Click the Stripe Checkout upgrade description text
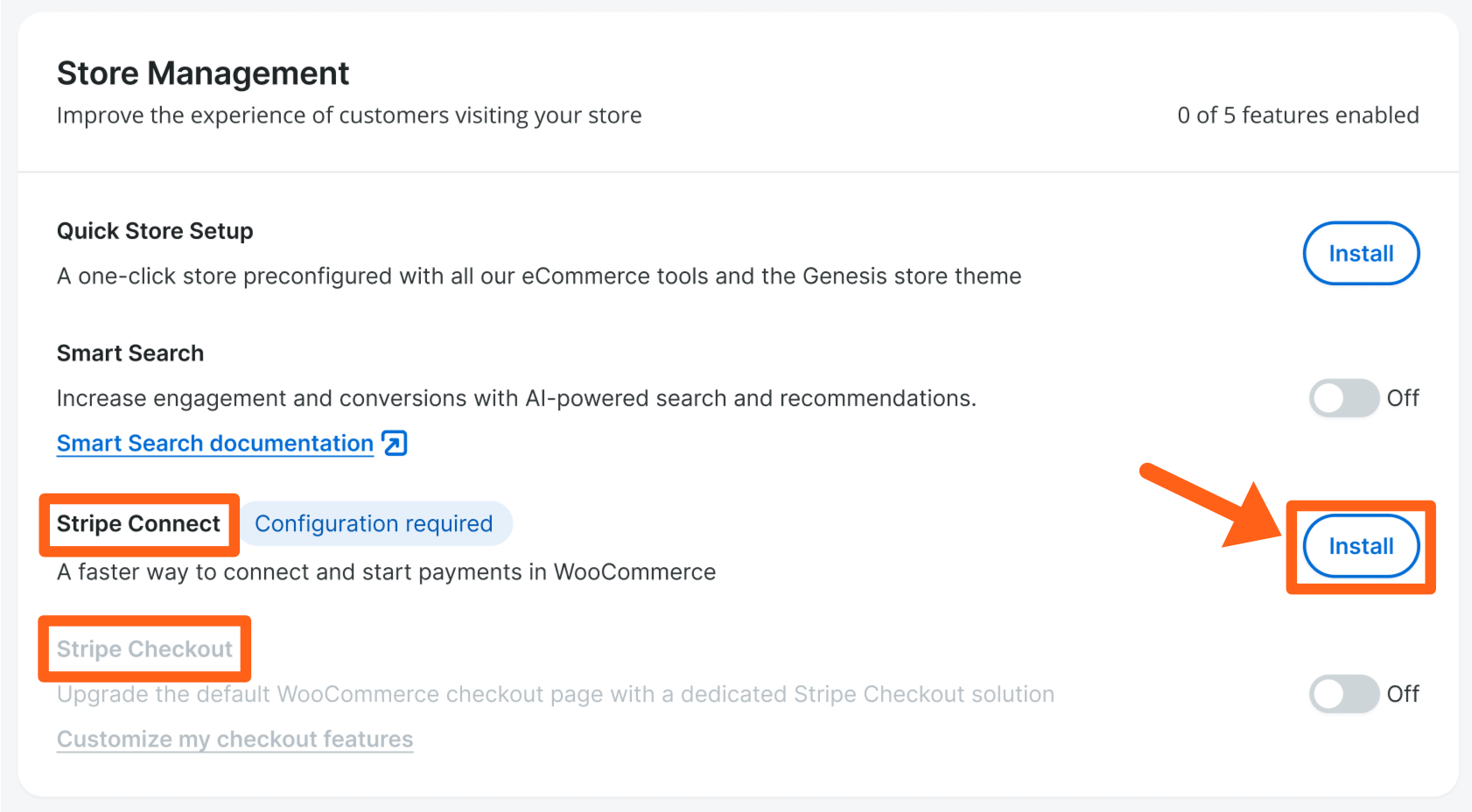The height and width of the screenshot is (812, 1472). [x=555, y=695]
